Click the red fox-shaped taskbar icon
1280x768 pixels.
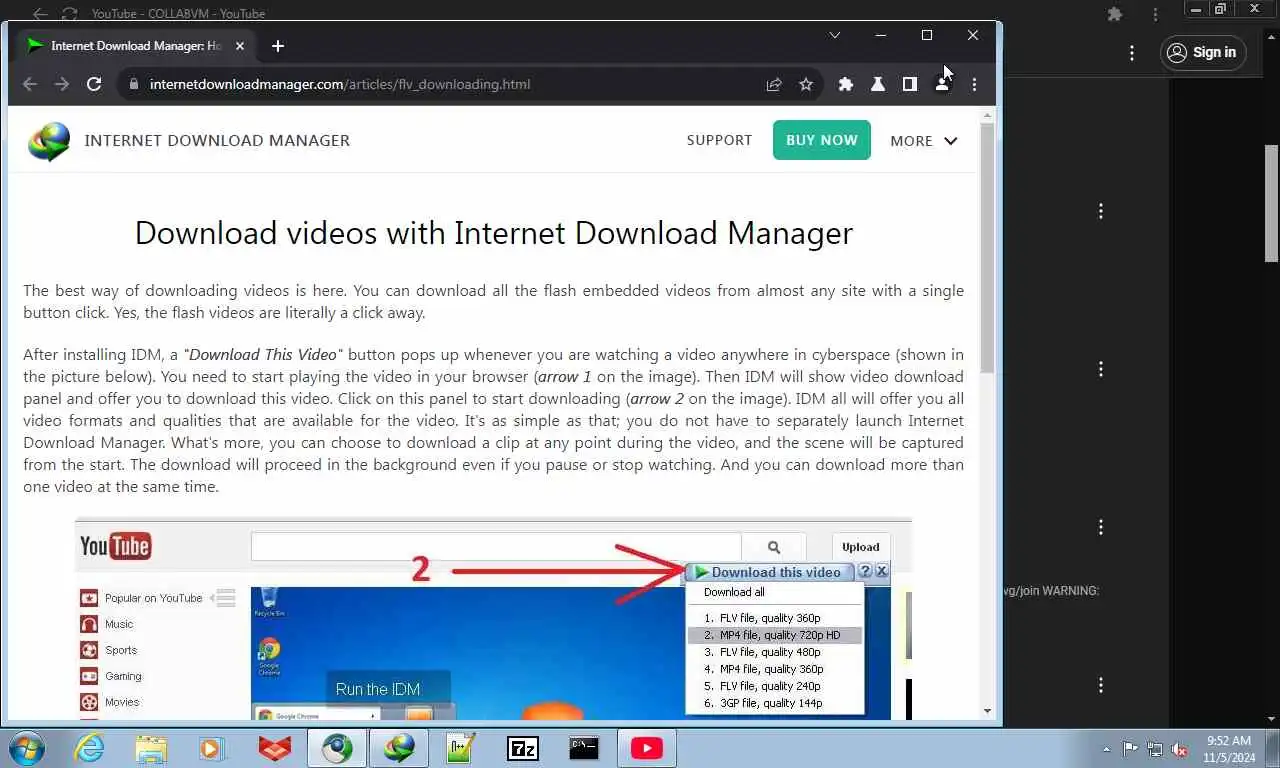click(x=275, y=748)
